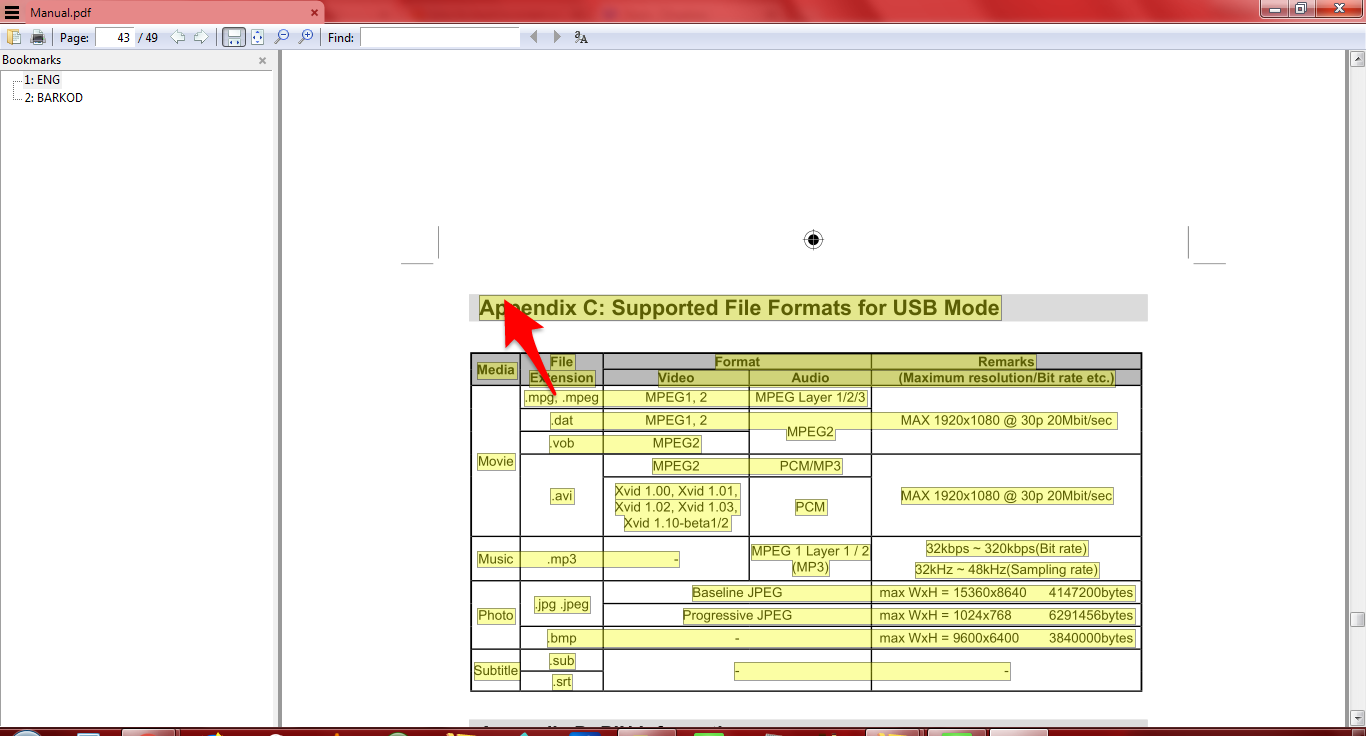Click the 'Xvid 1.10-beta1/2' text
Screen dimensions: 1366x736
(676, 523)
